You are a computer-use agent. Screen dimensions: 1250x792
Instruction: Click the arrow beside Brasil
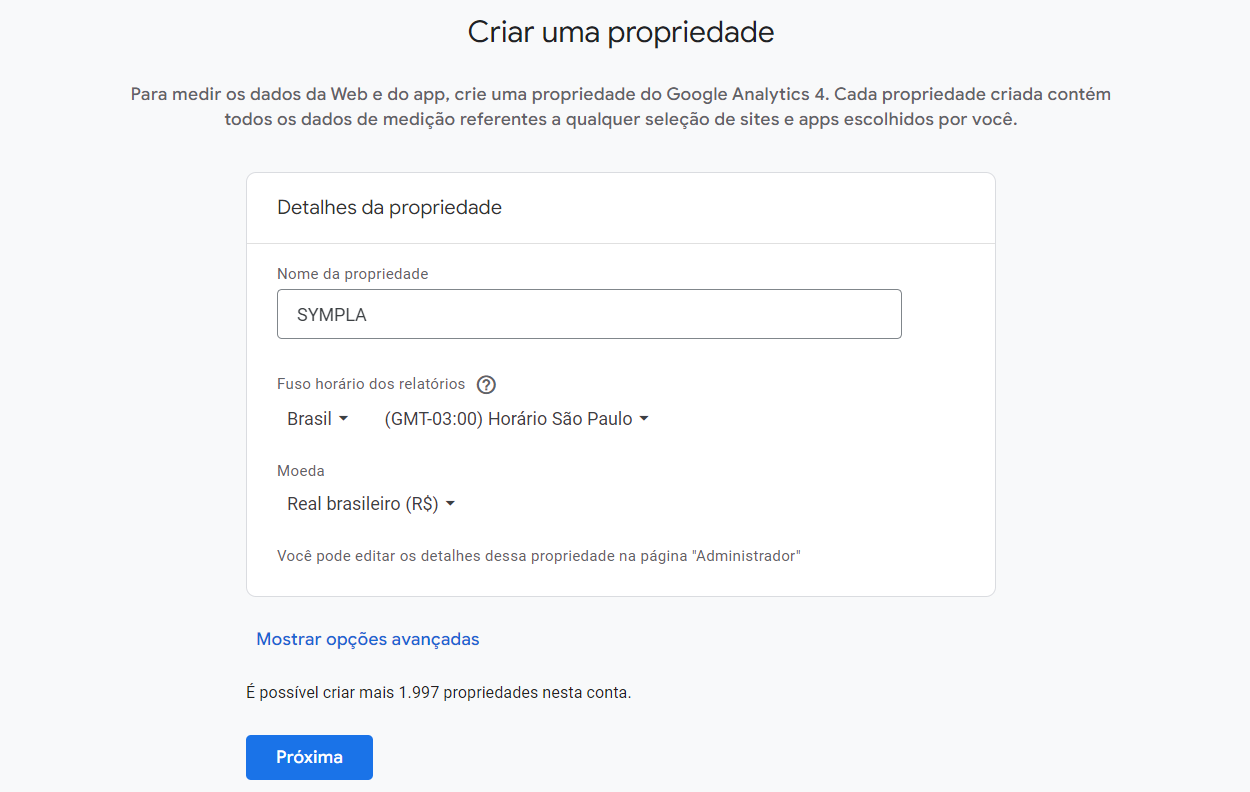coord(343,419)
